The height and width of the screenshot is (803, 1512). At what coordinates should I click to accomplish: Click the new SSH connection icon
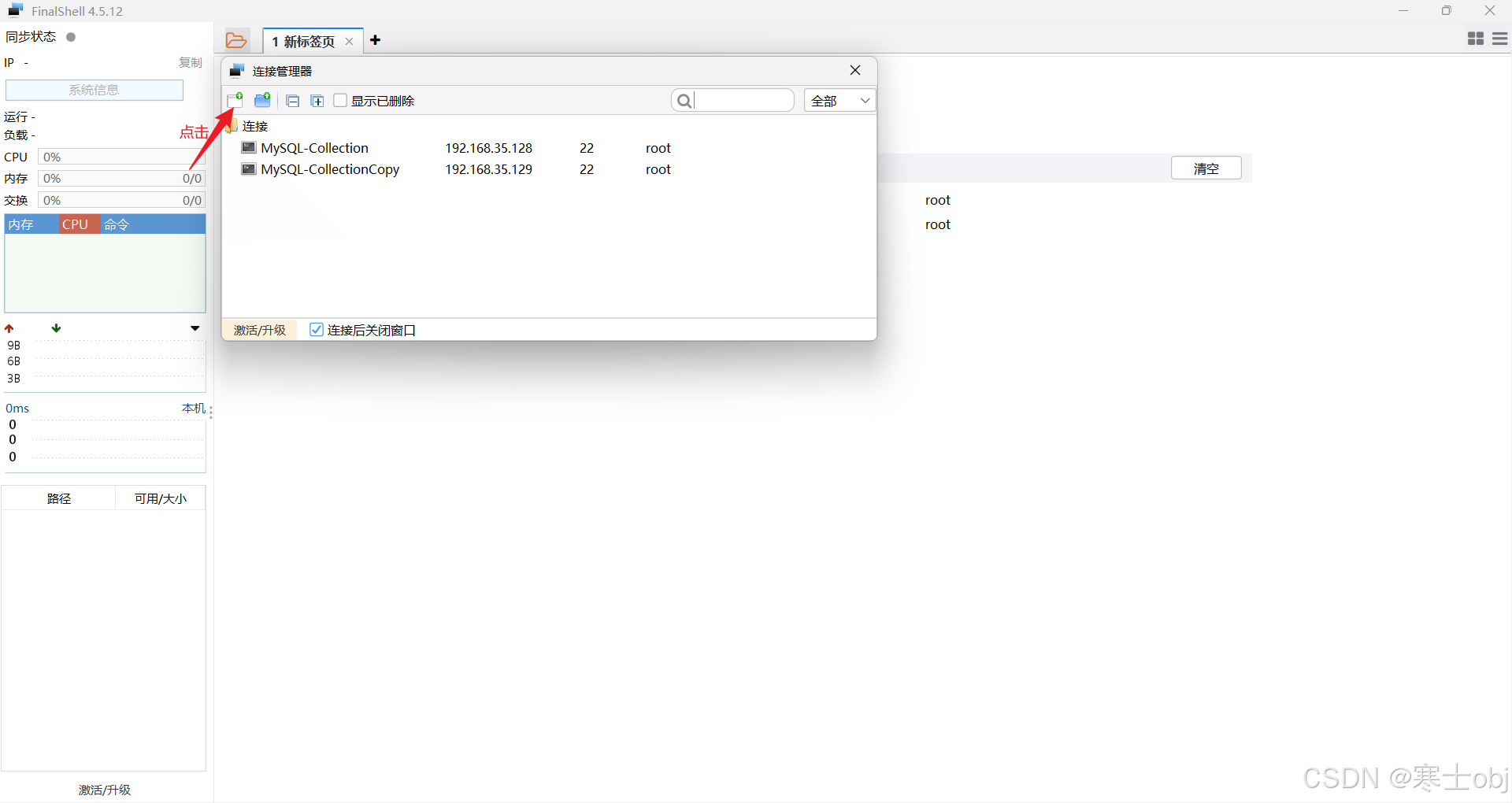coord(235,100)
